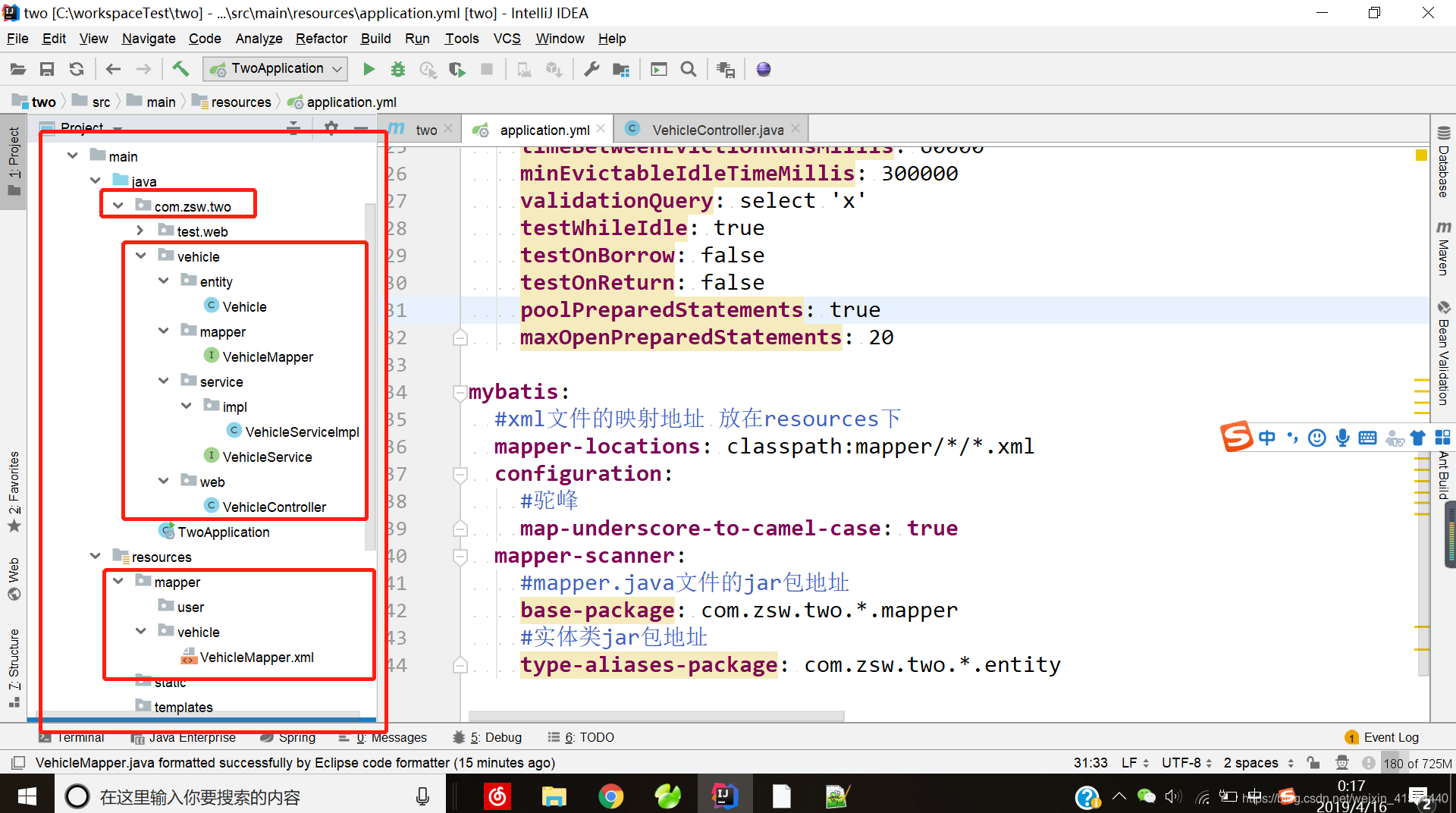The image size is (1456, 813).
Task: Open Chrome from the taskbar
Action: [610, 796]
